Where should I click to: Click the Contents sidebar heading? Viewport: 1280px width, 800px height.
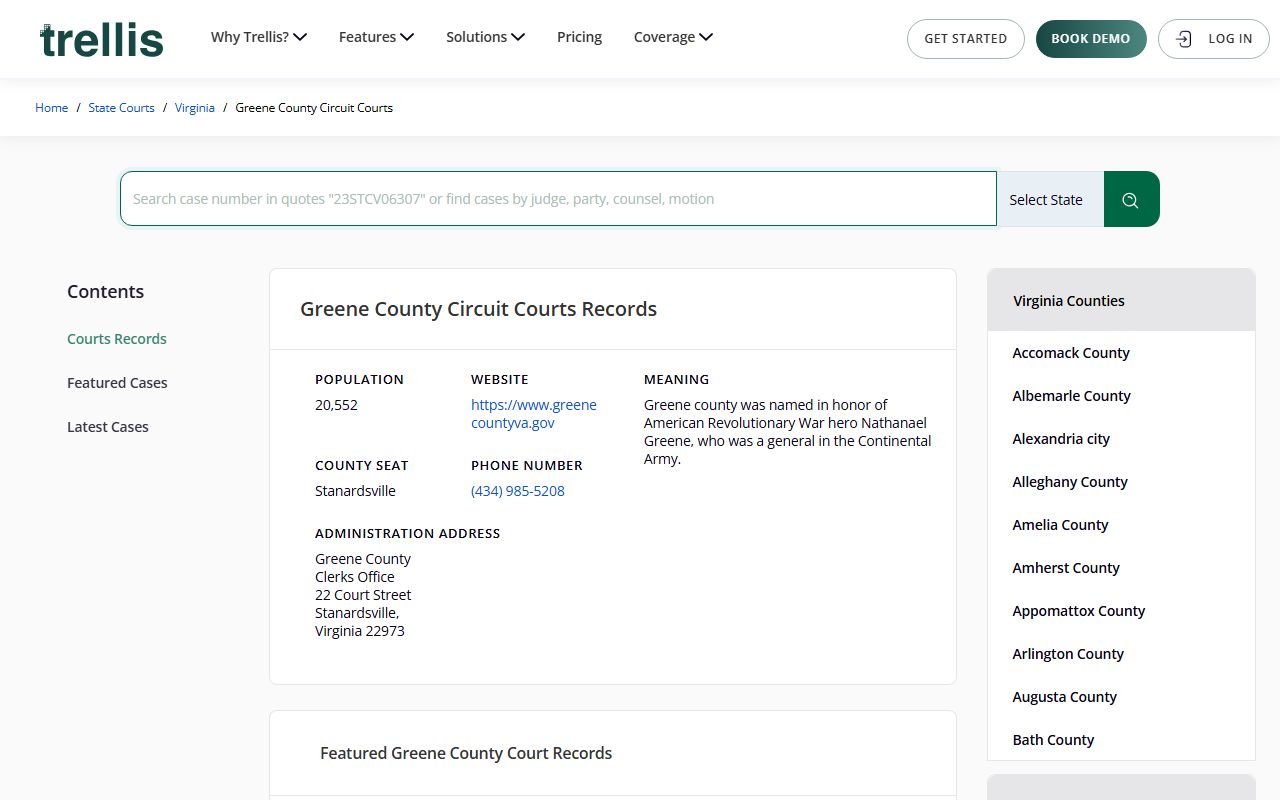[x=105, y=292]
